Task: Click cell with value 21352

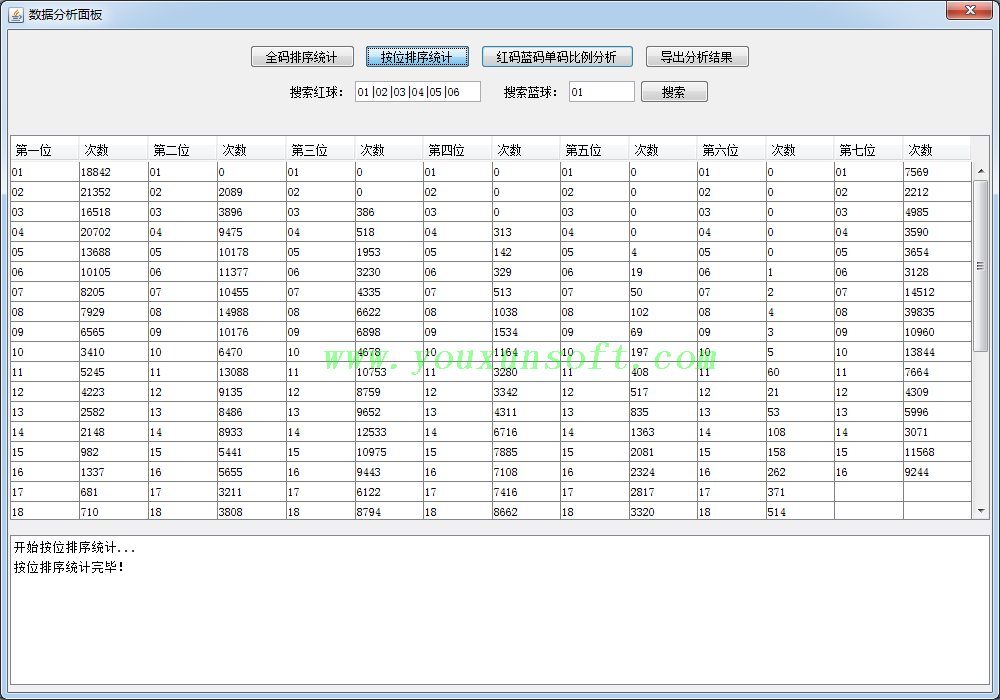Action: pyautogui.click(x=114, y=192)
